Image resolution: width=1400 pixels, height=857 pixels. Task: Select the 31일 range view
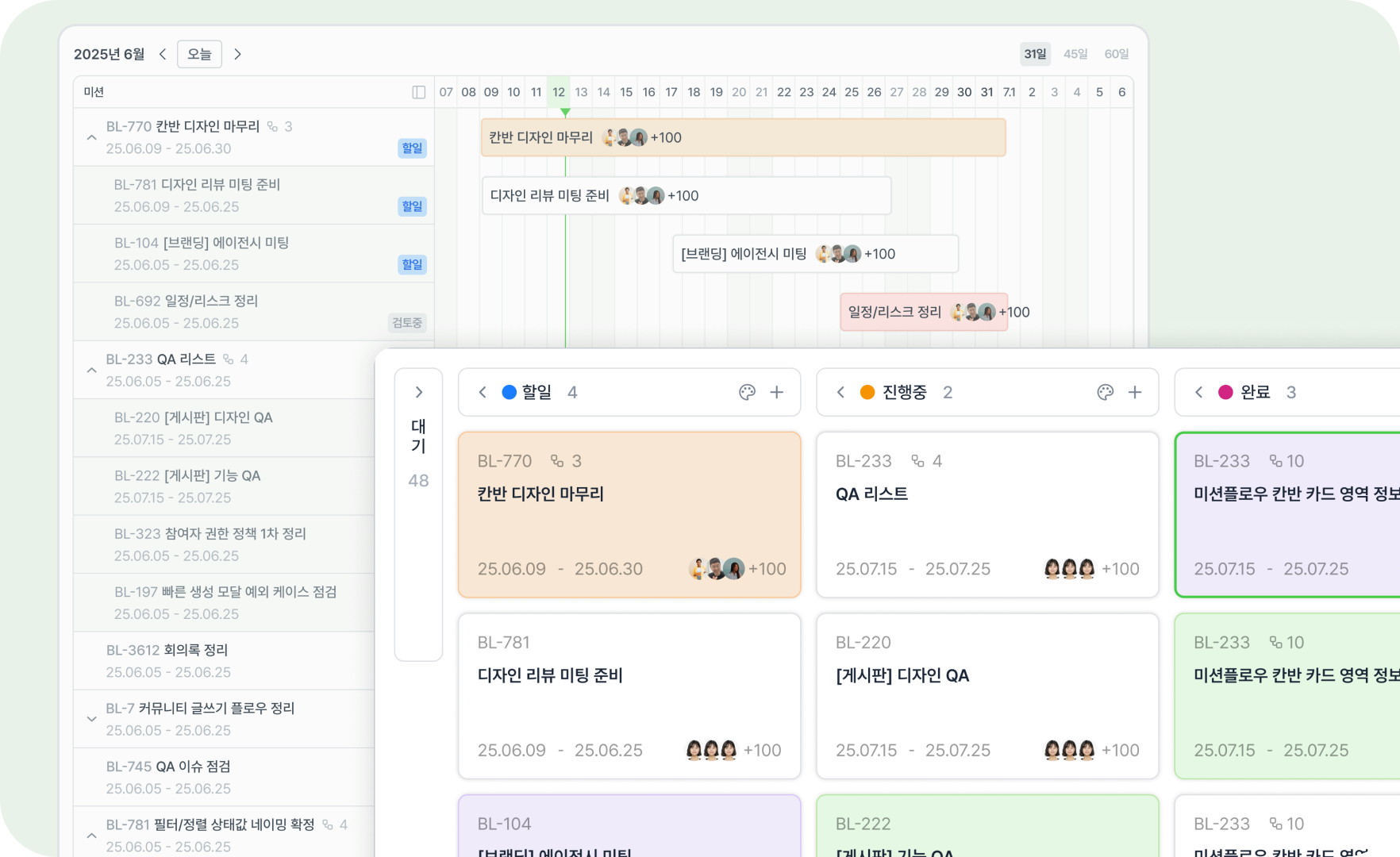1035,54
